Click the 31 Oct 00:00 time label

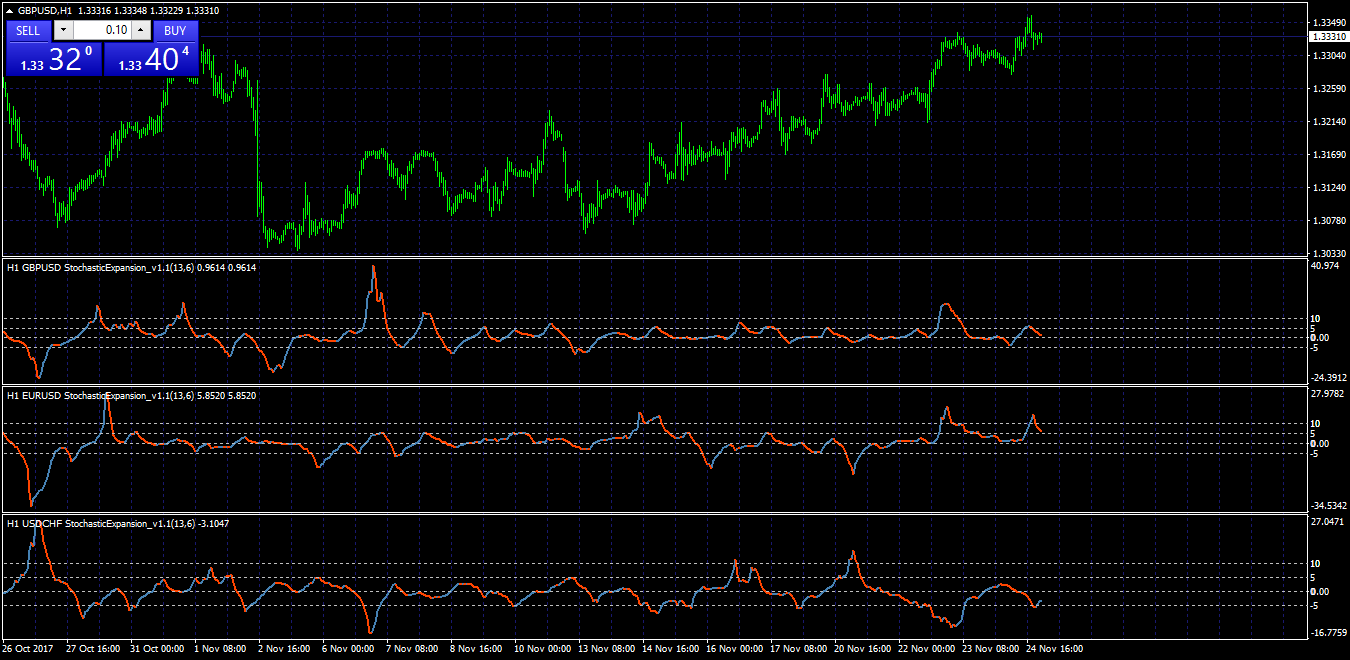[157, 648]
